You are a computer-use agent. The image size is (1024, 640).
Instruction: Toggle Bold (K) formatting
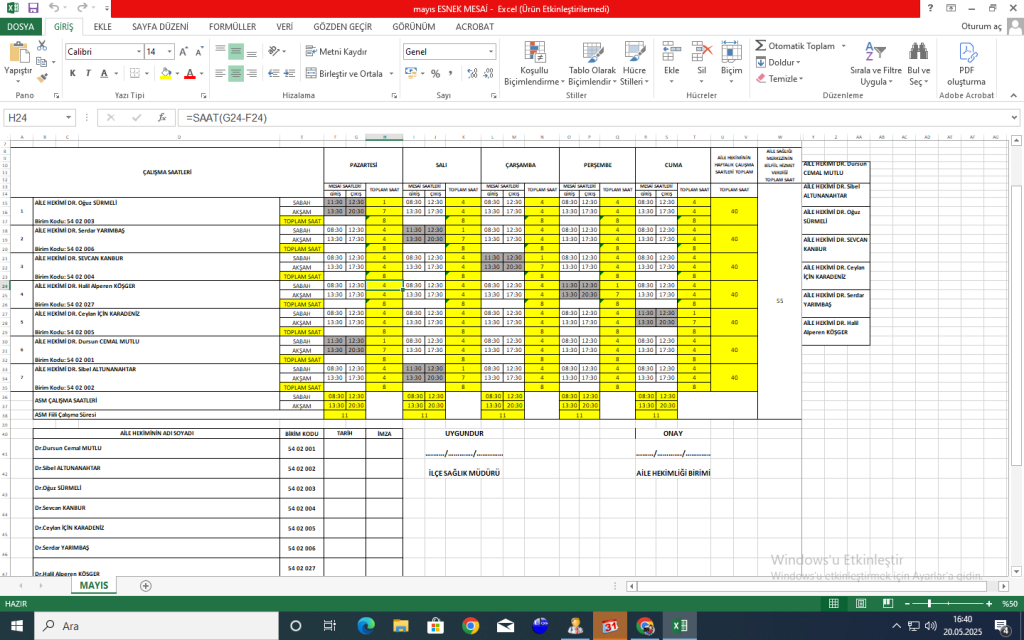tap(72, 73)
